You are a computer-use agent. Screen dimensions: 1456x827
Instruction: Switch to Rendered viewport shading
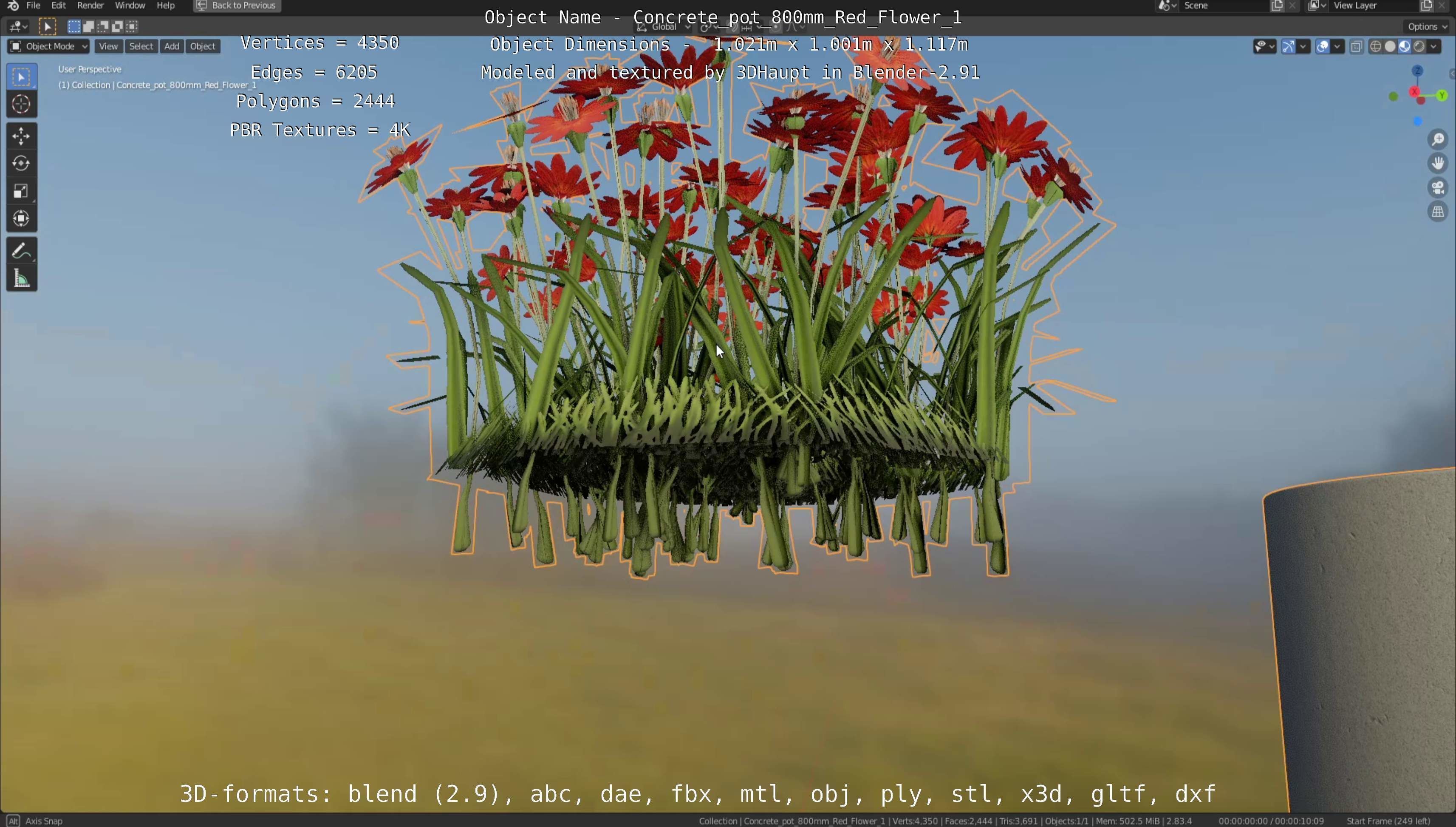[x=1419, y=47]
